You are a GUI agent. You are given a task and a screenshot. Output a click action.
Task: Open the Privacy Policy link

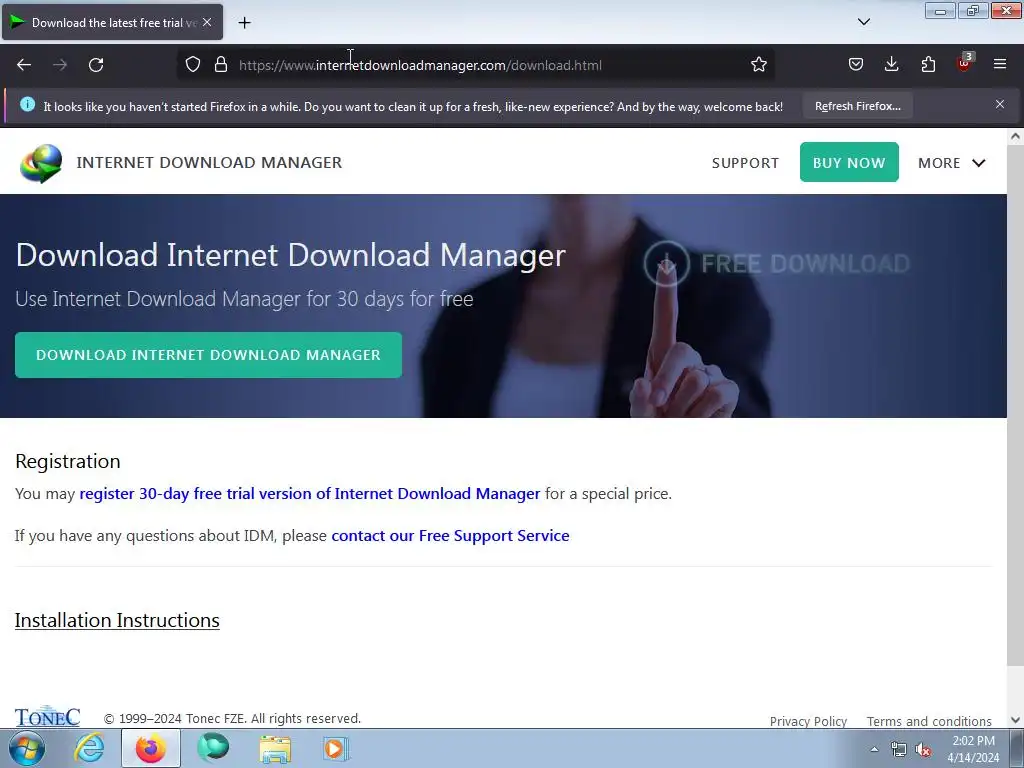[x=808, y=721]
